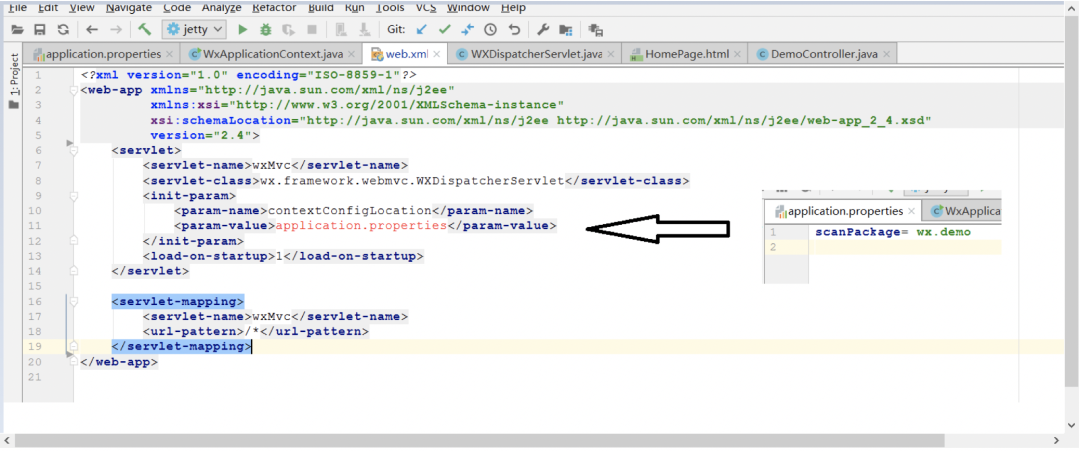1080x451 pixels.
Task: Click the Git update project arrow icon
Action: pyautogui.click(x=422, y=30)
